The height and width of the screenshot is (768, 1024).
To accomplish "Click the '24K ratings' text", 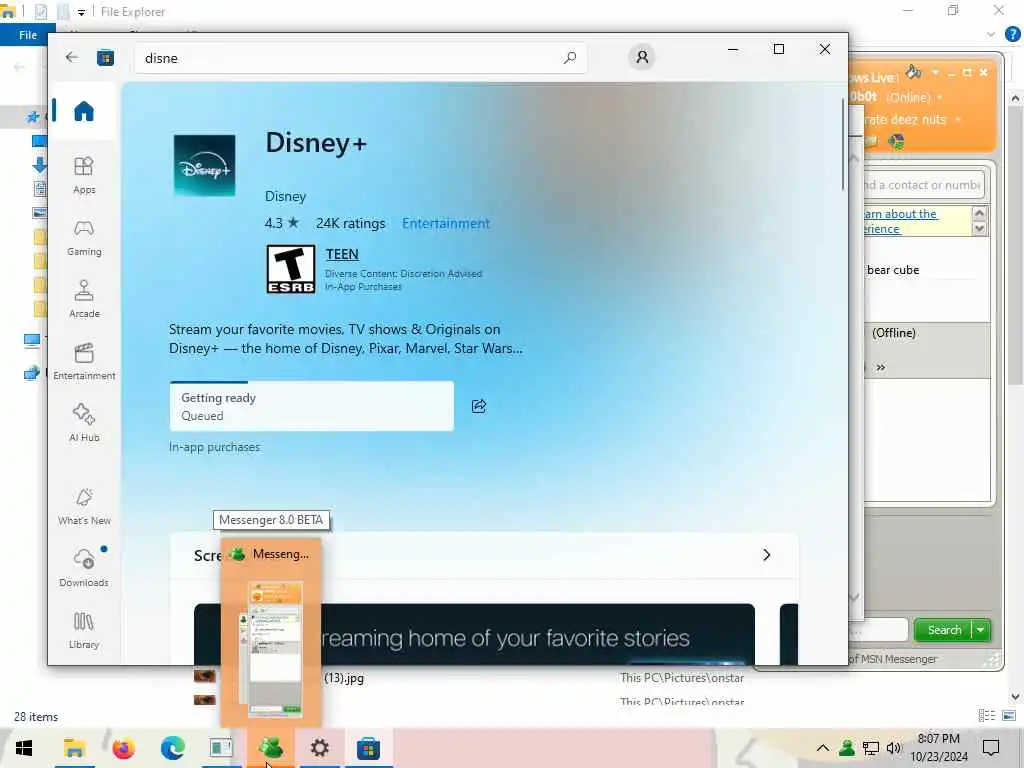I will click(351, 223).
